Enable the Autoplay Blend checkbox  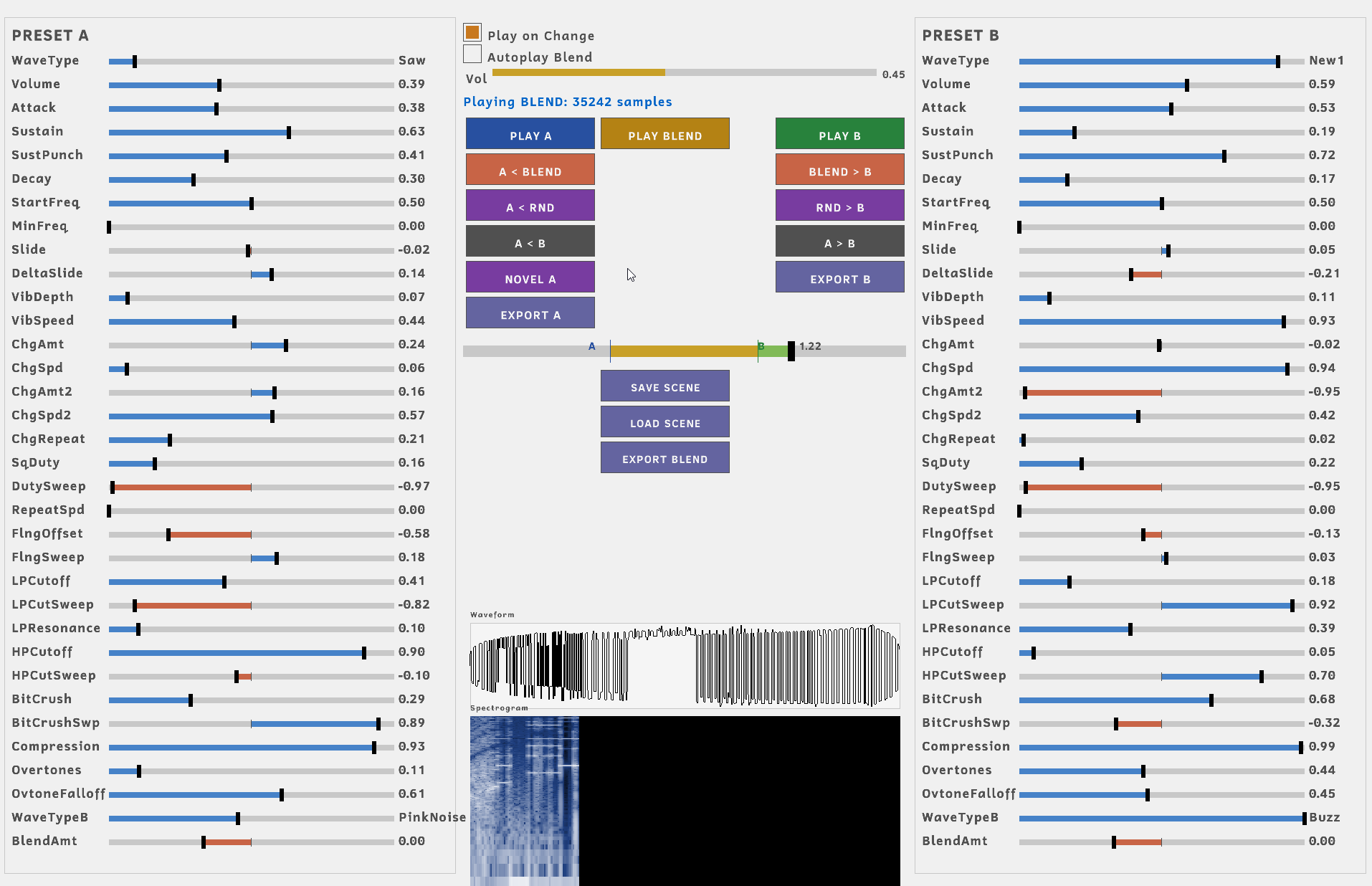tap(472, 54)
